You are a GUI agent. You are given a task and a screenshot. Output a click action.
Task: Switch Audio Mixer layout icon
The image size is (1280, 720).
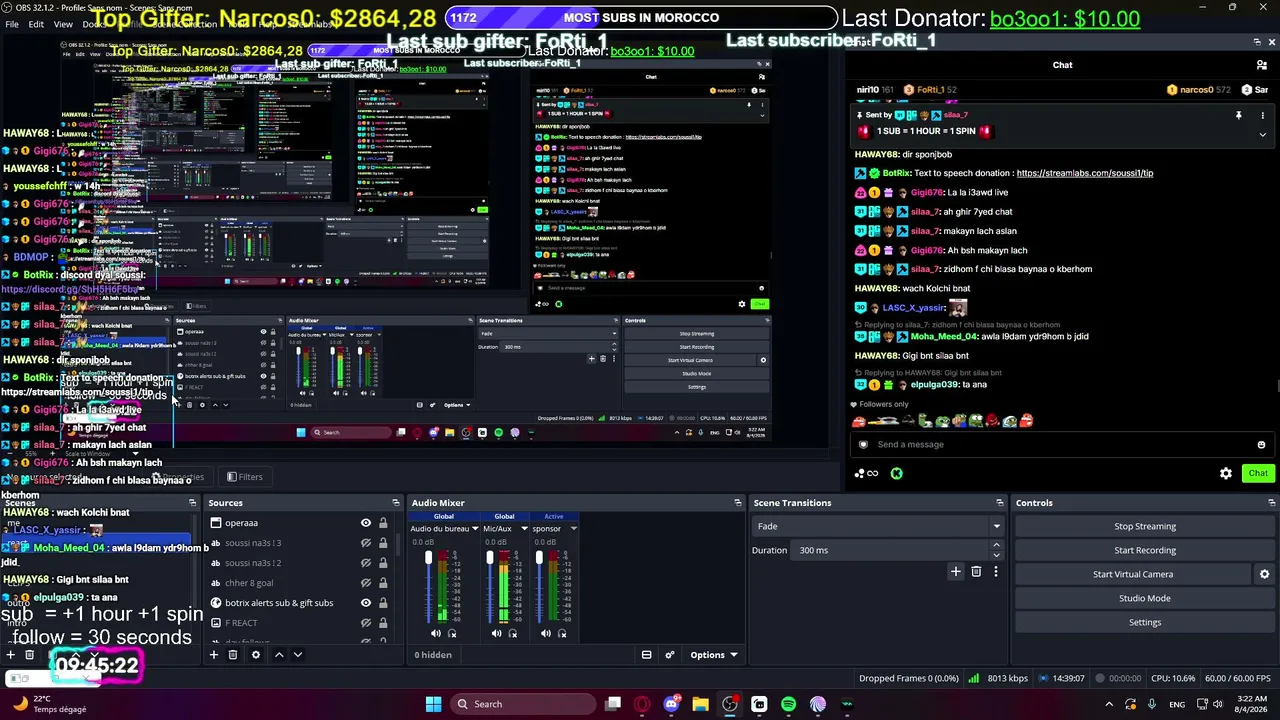(x=646, y=655)
